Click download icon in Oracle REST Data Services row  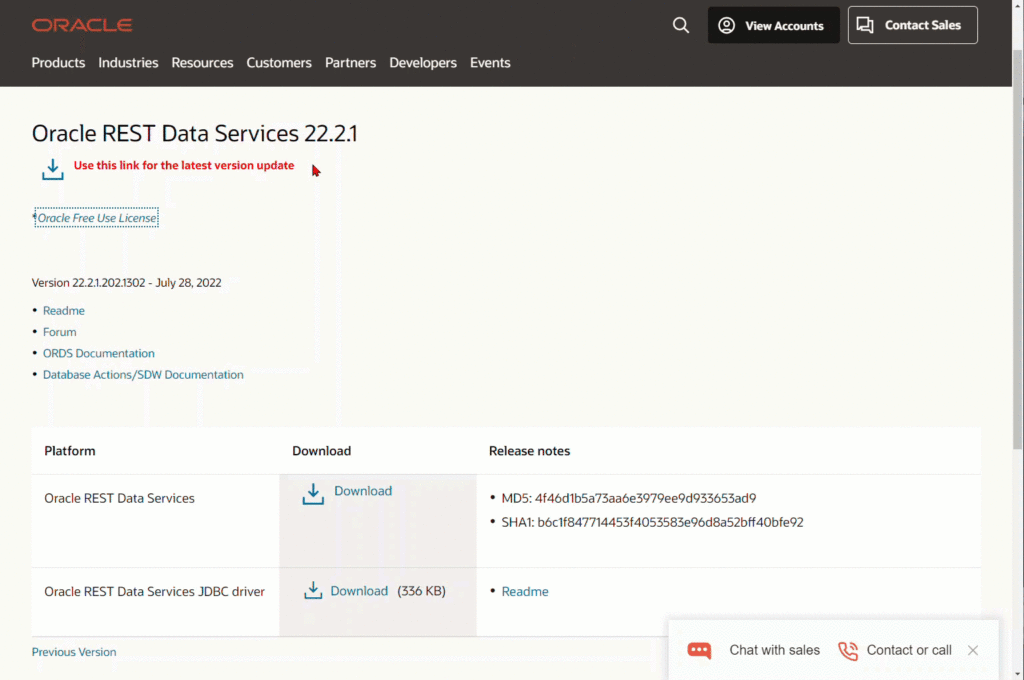313,493
